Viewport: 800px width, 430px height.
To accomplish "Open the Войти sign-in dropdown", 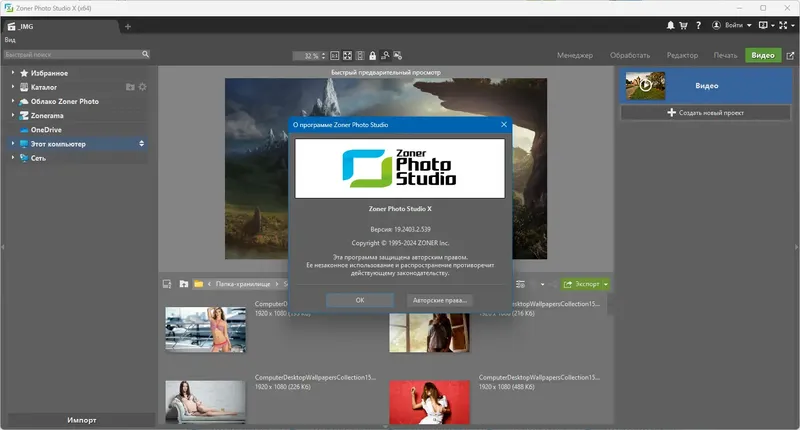I will coord(738,25).
